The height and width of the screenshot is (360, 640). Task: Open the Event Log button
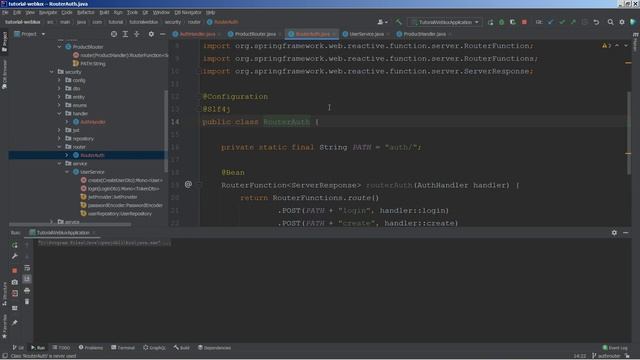point(615,348)
